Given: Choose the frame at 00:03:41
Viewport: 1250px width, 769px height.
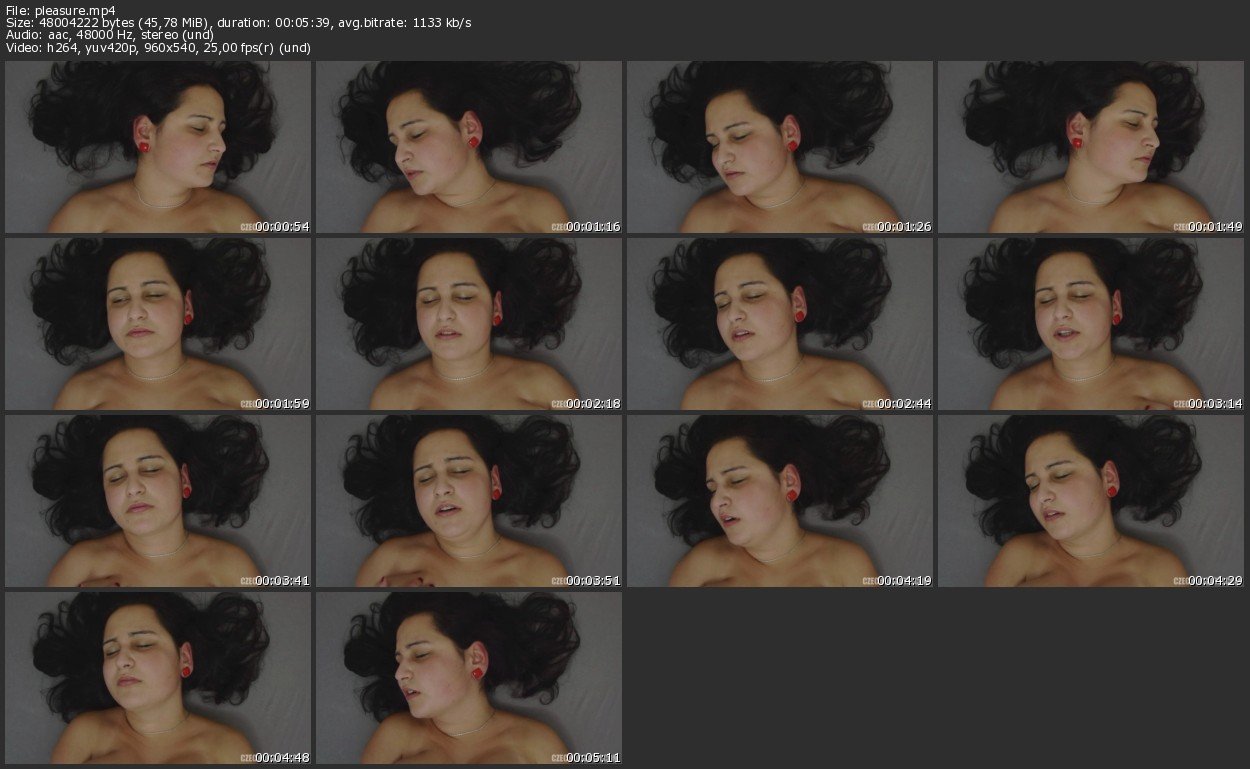Looking at the screenshot, I should click(158, 501).
